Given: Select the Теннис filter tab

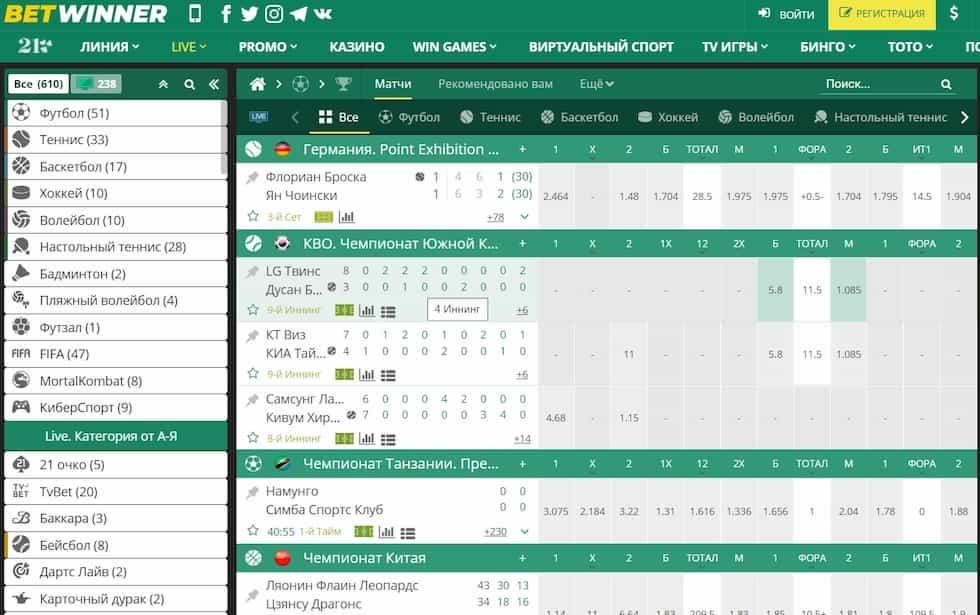Looking at the screenshot, I should [490, 117].
